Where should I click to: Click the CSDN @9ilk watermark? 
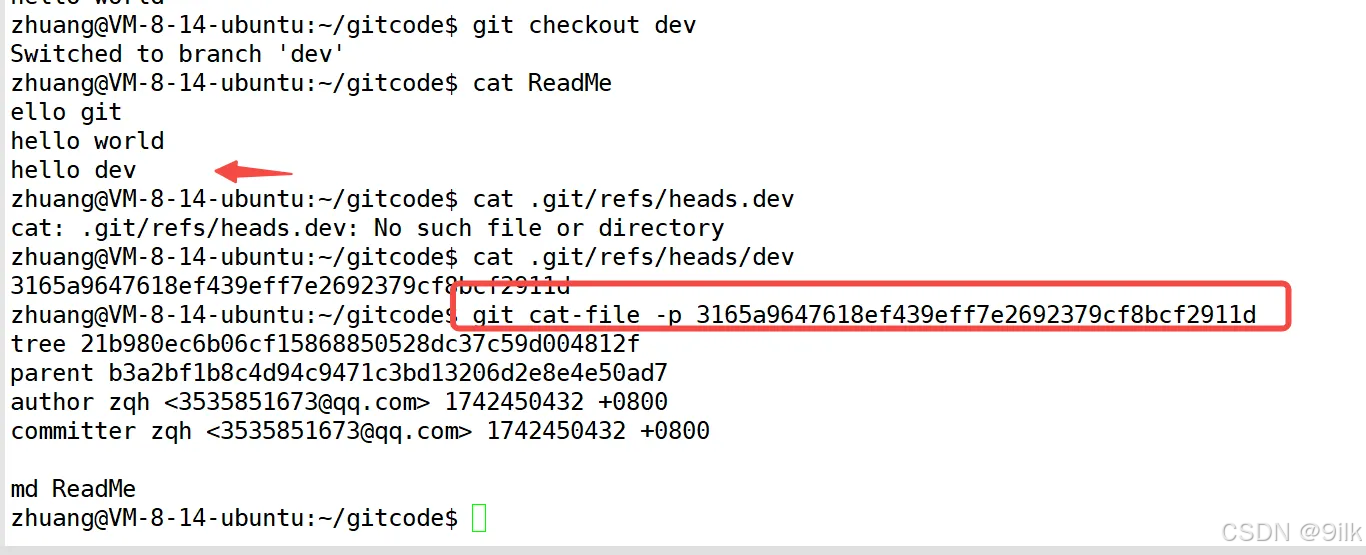1288,530
